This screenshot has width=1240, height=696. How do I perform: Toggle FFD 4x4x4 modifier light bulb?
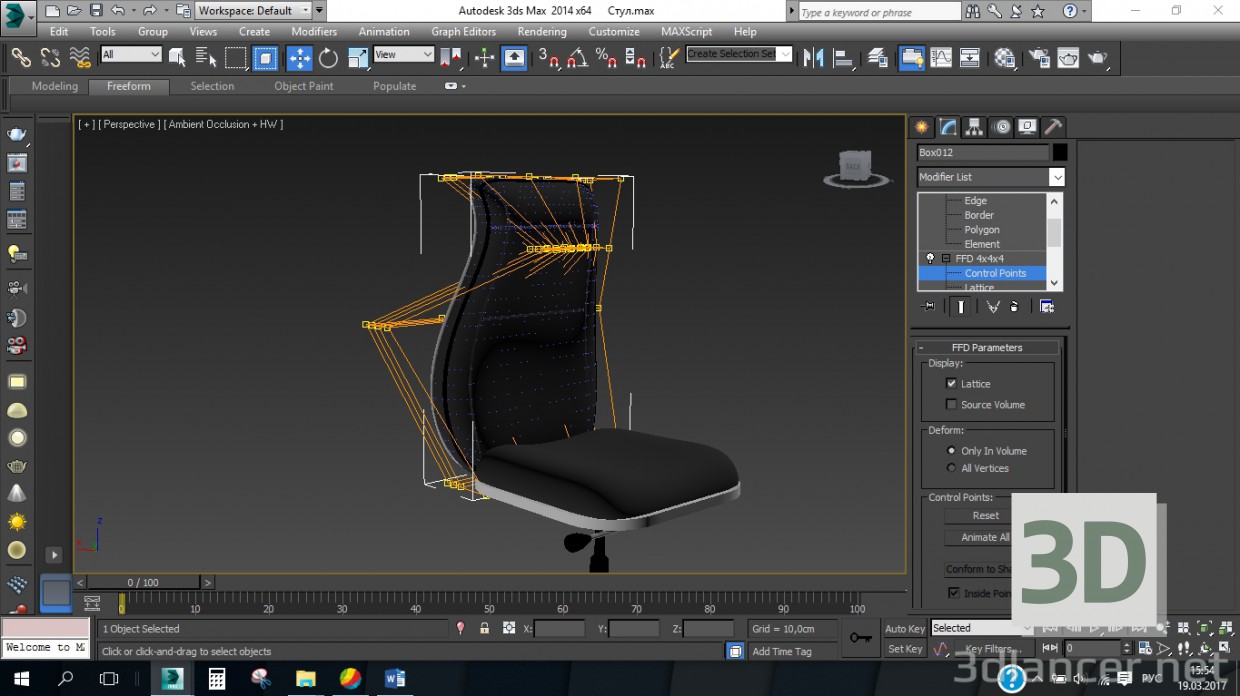tap(930, 258)
